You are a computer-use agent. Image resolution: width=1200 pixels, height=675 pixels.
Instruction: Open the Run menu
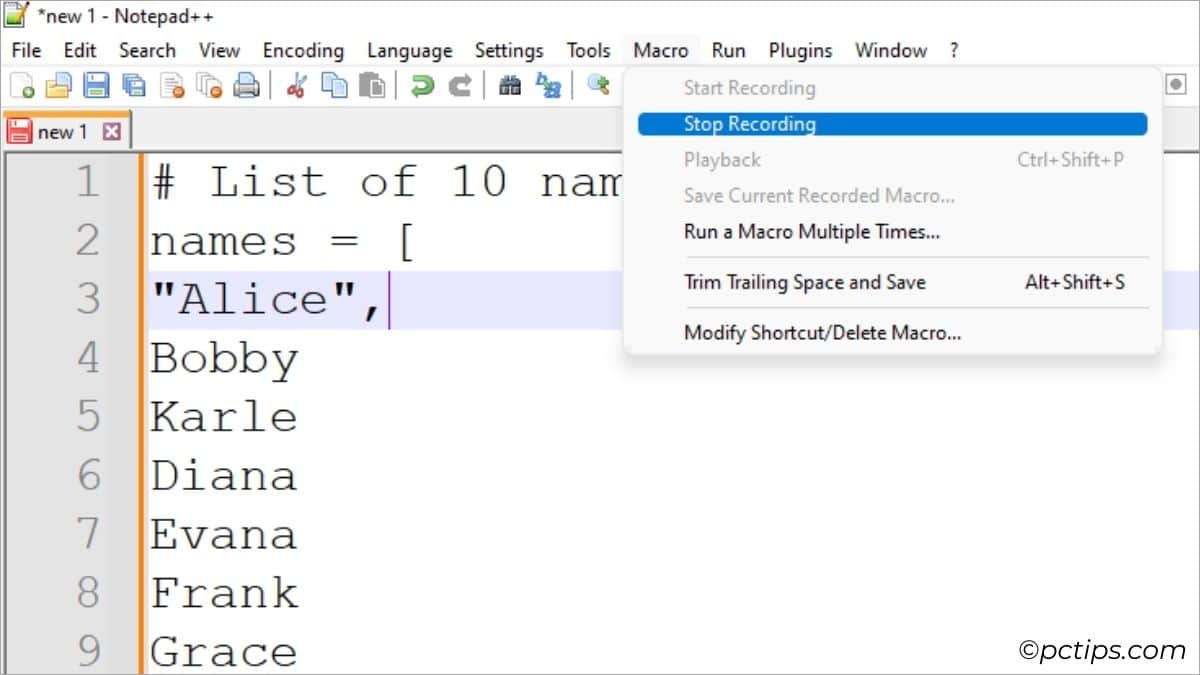729,50
